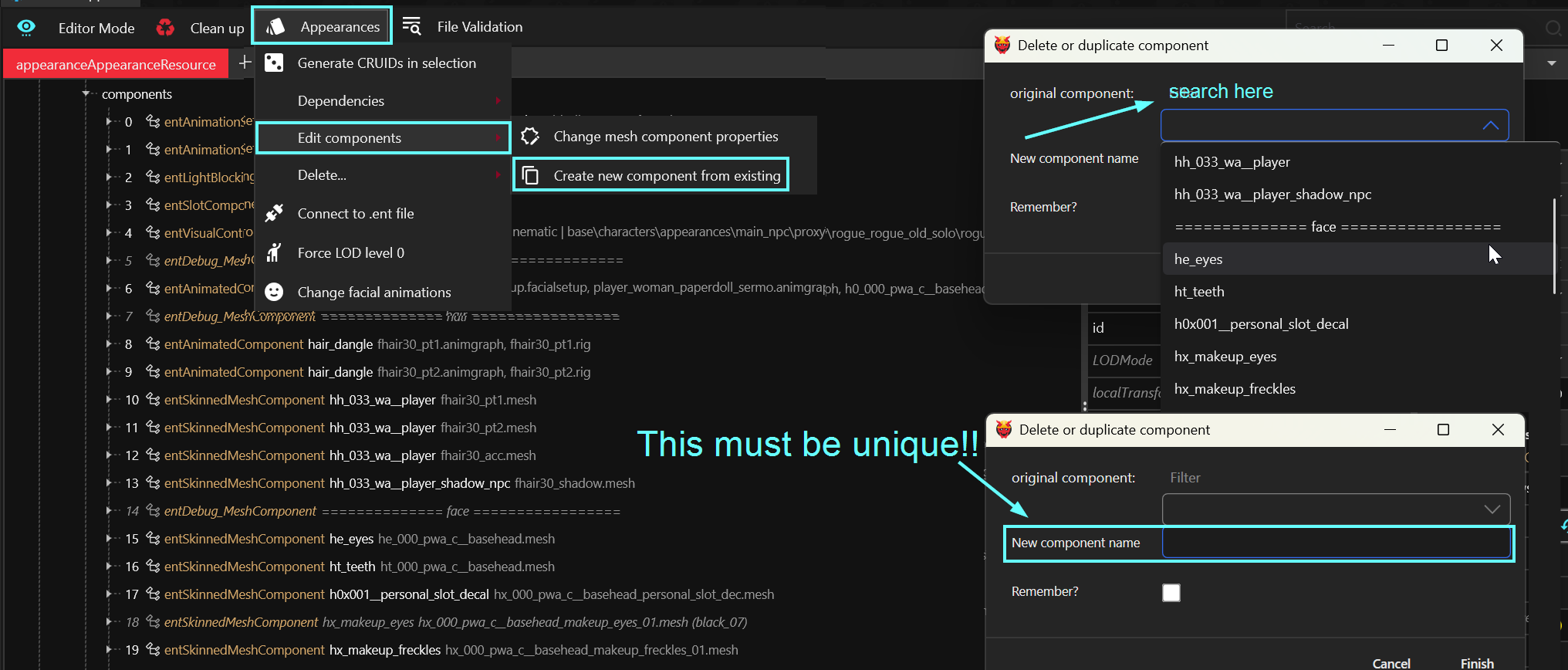Click the smiley Change facial animations icon

(274, 292)
